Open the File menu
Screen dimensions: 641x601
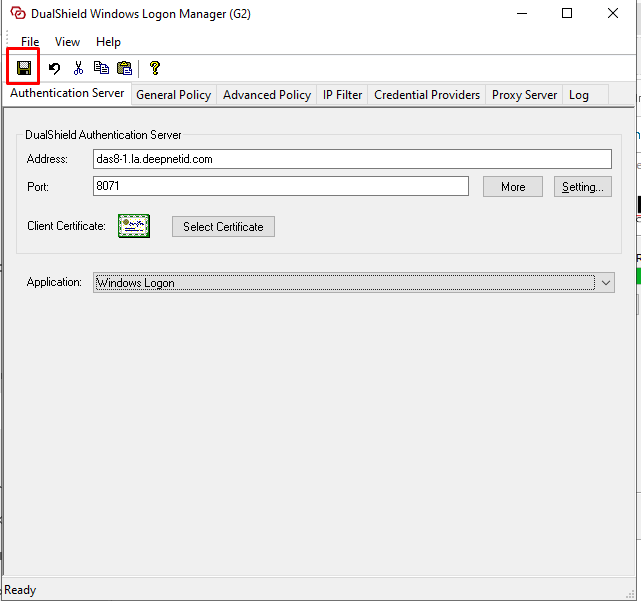(30, 42)
